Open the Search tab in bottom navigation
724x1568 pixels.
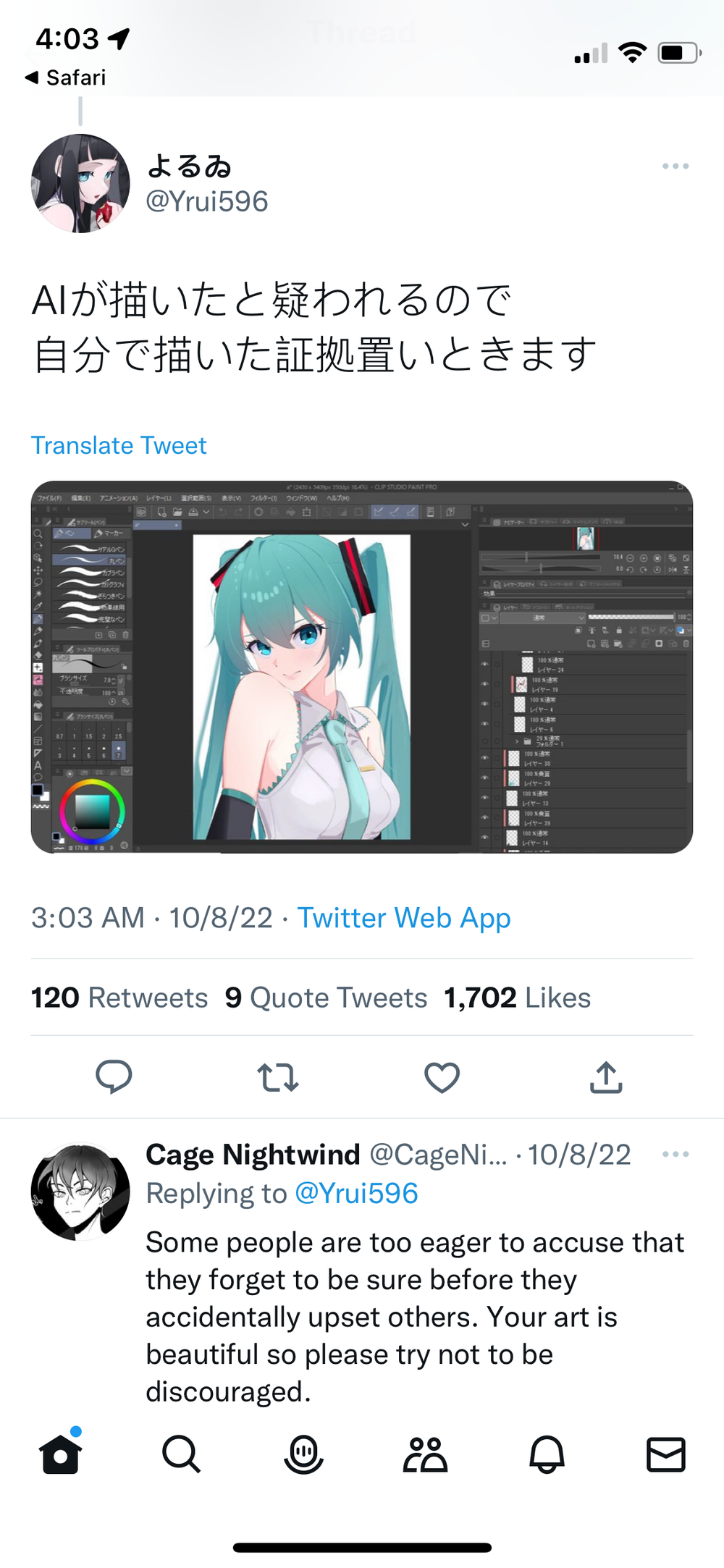coord(181,1455)
